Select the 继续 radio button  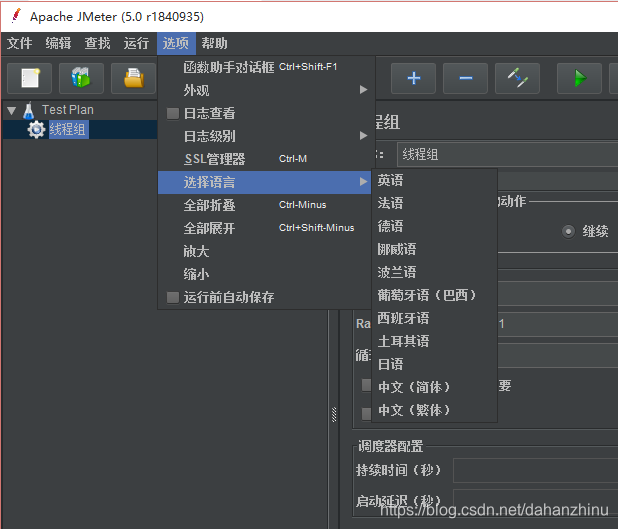click(568, 231)
